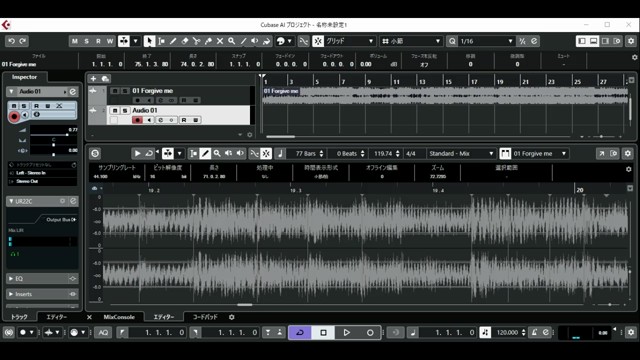Toggle Record Enable on Audio 01 track

[x=137, y=120]
